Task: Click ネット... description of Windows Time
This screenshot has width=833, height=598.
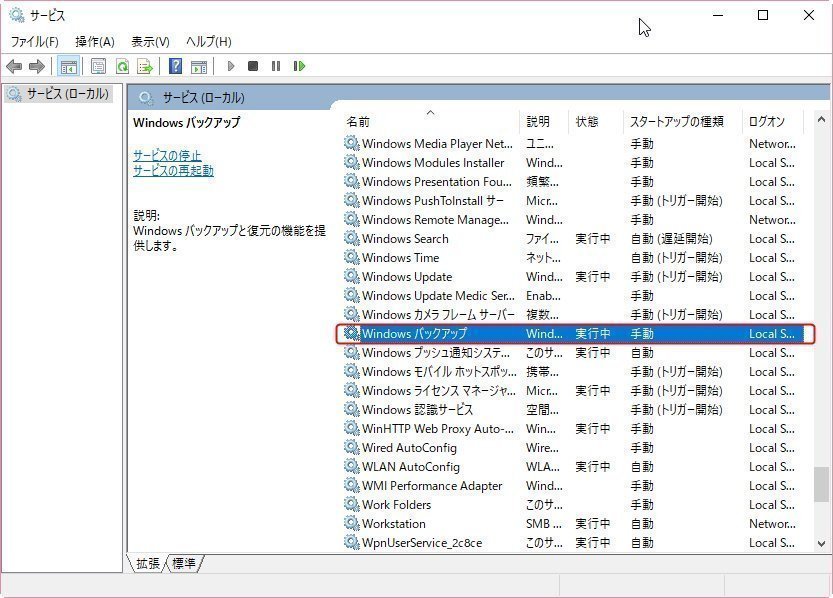Action: click(543, 258)
